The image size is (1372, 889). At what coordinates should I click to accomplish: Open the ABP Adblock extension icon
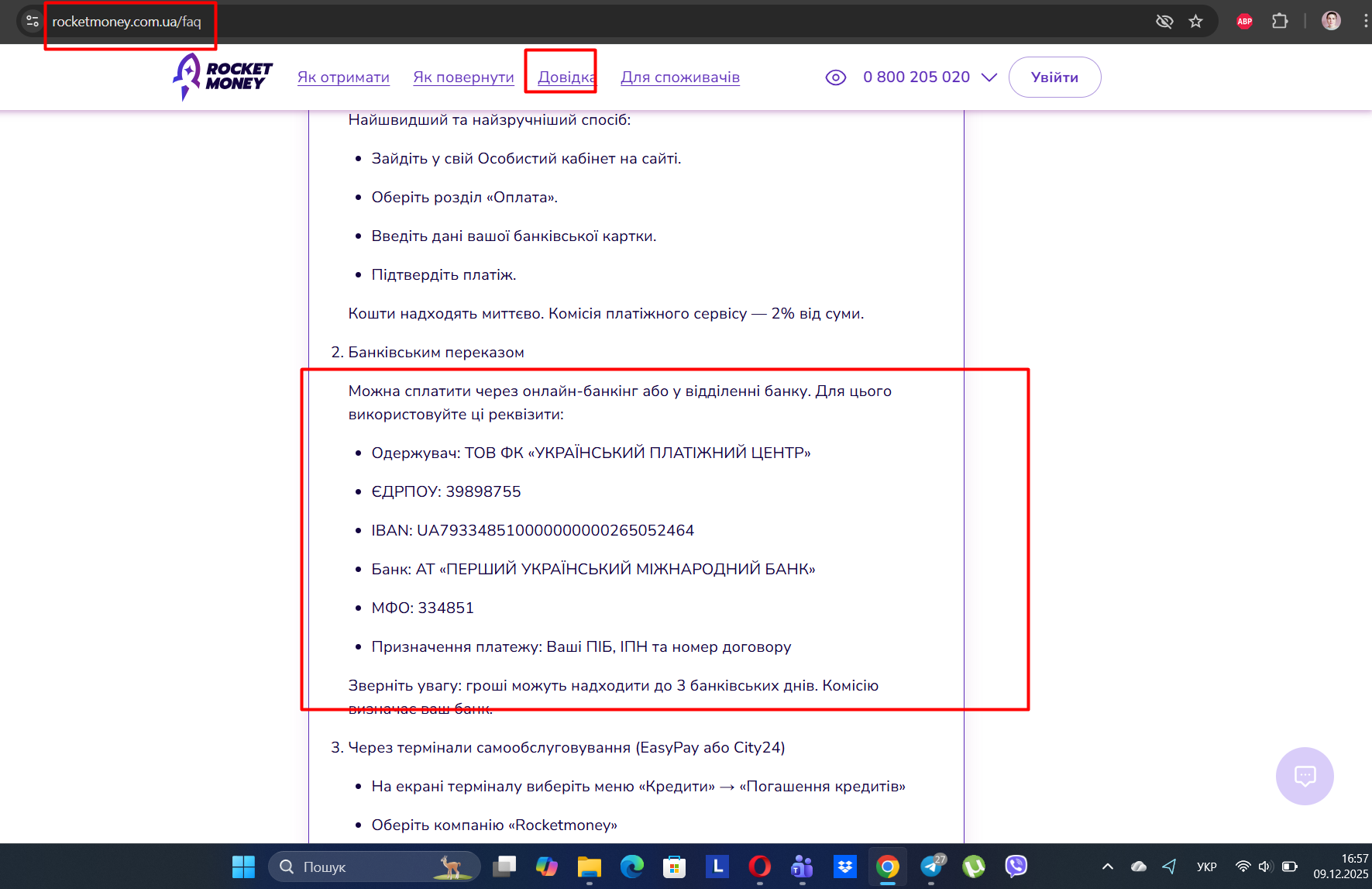pyautogui.click(x=1245, y=21)
